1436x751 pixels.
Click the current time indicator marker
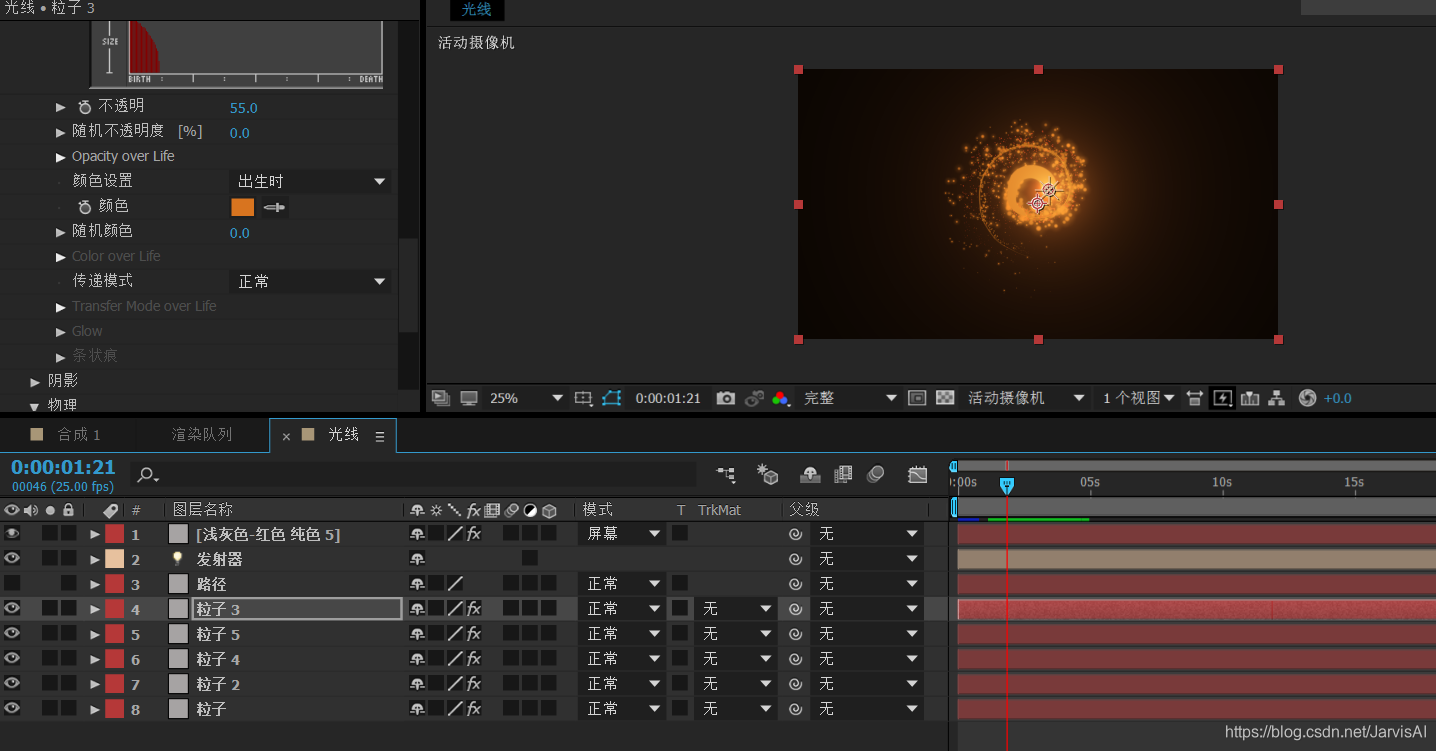coord(1007,485)
